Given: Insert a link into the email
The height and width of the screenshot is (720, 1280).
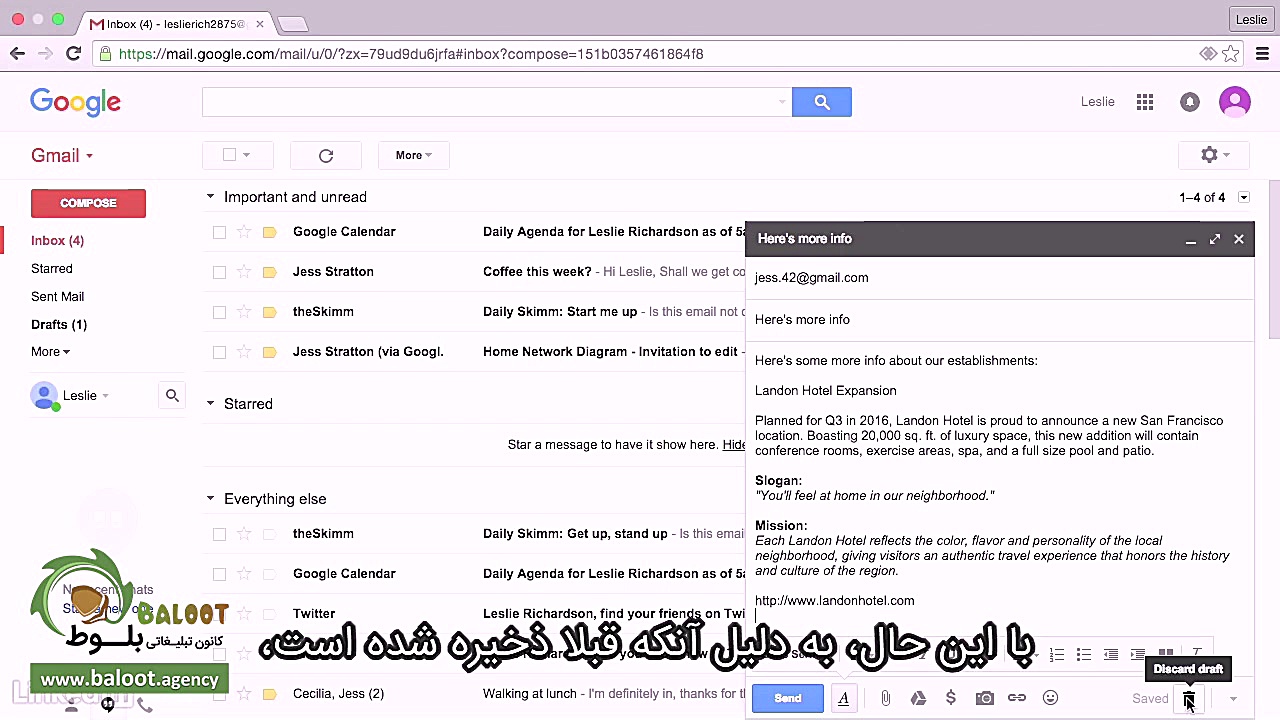Looking at the screenshot, I should click(1017, 698).
